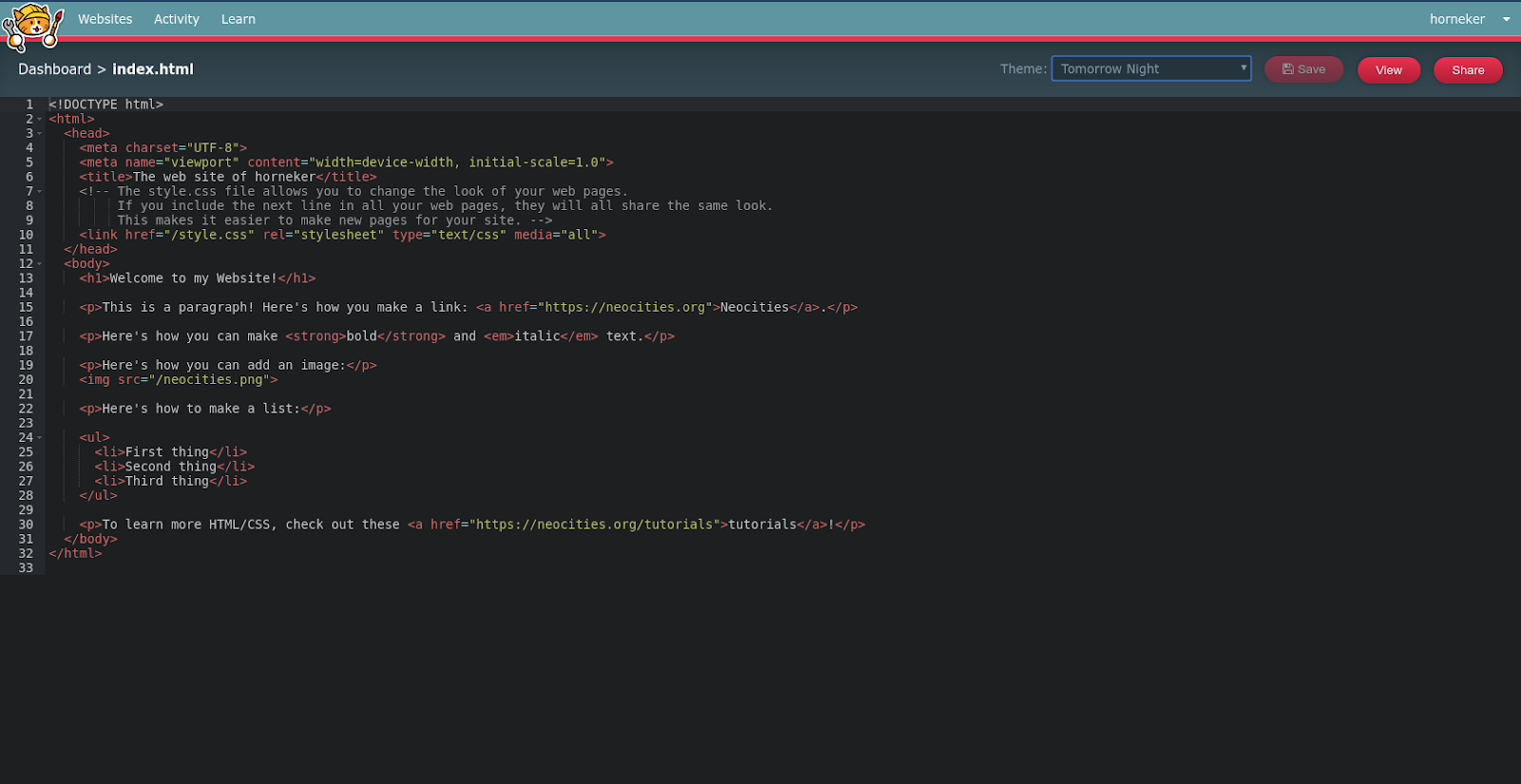1521x784 pixels.
Task: Click the img src neocities.png line
Action: point(179,379)
